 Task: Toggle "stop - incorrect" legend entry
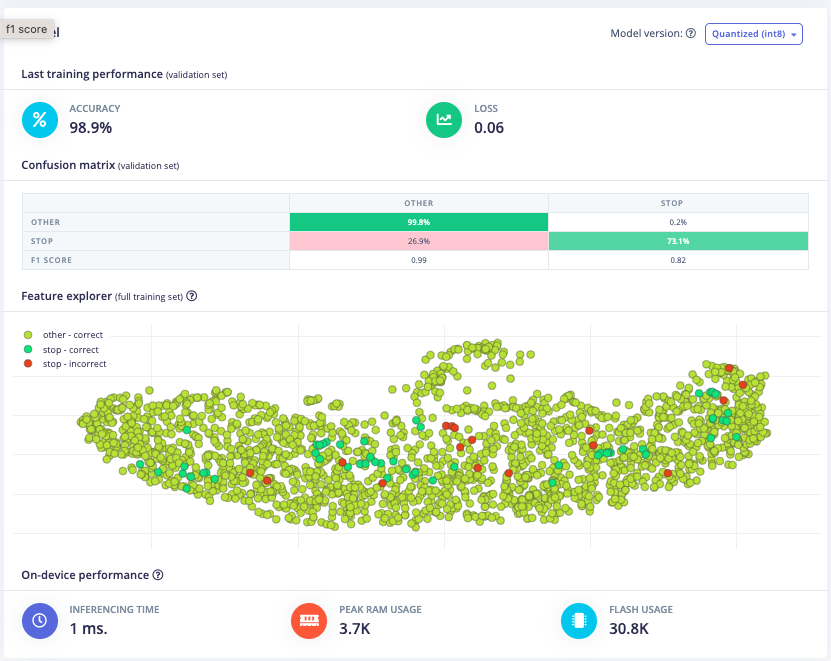tap(67, 364)
